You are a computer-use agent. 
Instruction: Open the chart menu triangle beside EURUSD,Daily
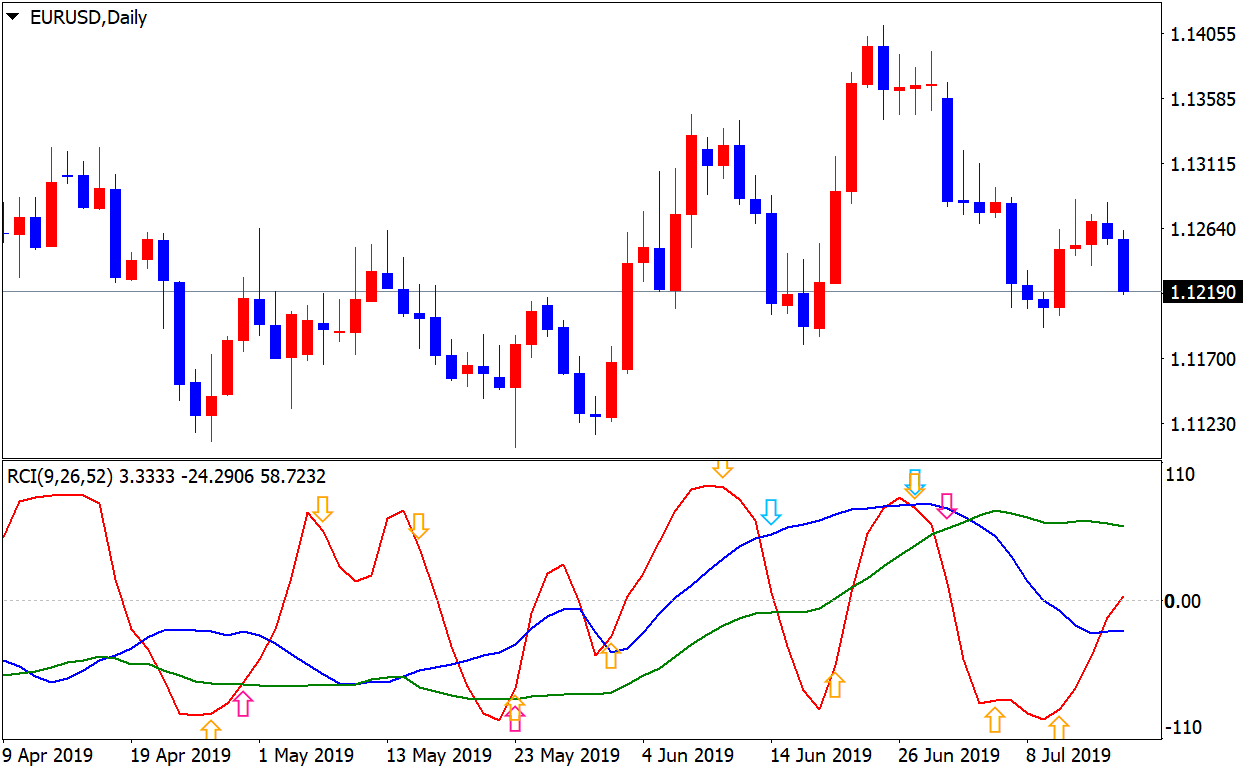coord(12,17)
